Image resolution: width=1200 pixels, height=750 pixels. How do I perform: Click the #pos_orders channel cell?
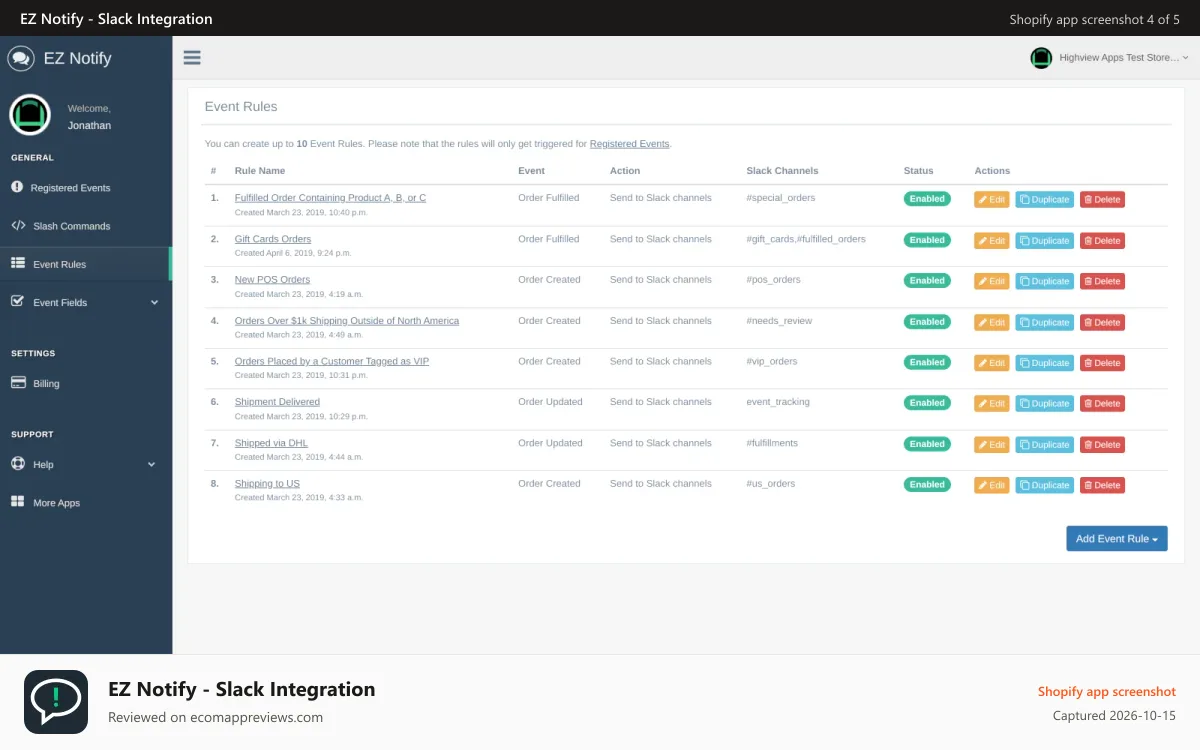pyautogui.click(x=774, y=279)
